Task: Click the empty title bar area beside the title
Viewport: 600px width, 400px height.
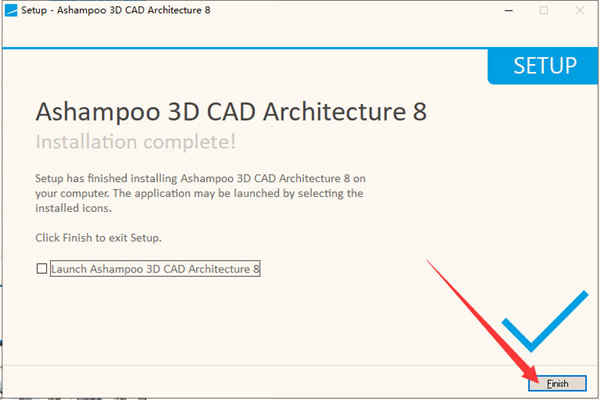Action: 350,10
